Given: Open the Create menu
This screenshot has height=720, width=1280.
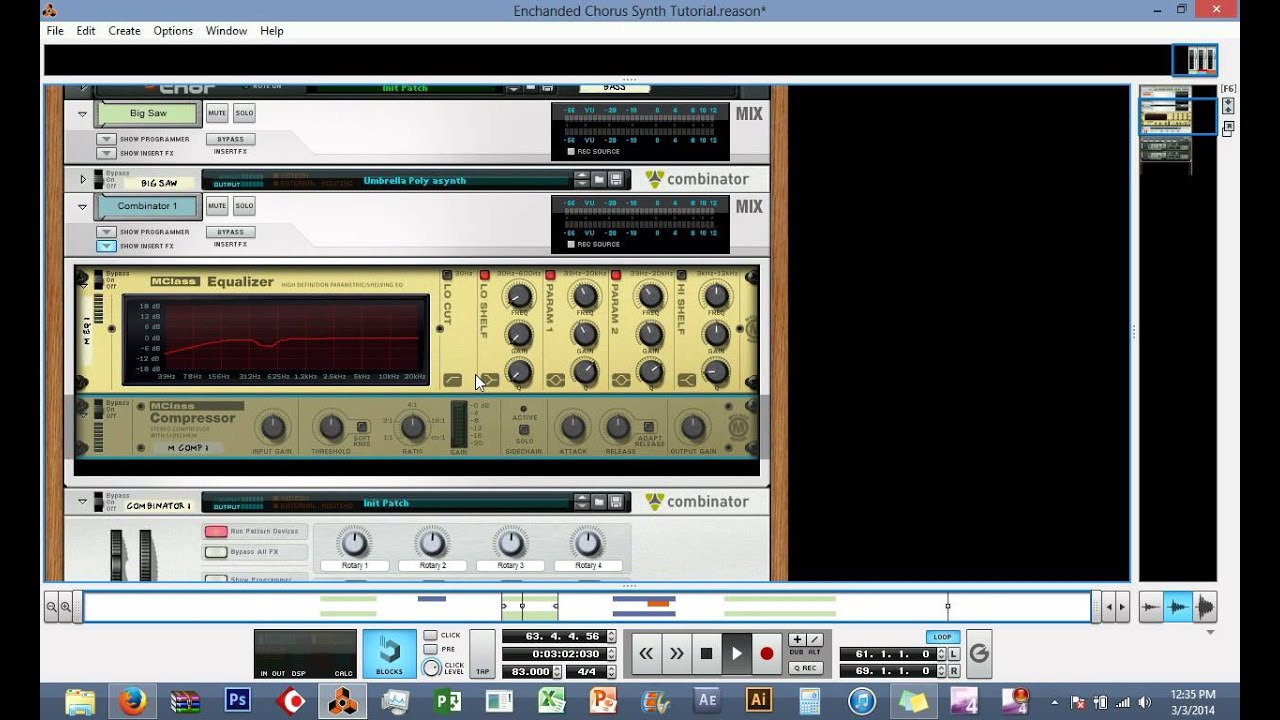Looking at the screenshot, I should coord(124,31).
